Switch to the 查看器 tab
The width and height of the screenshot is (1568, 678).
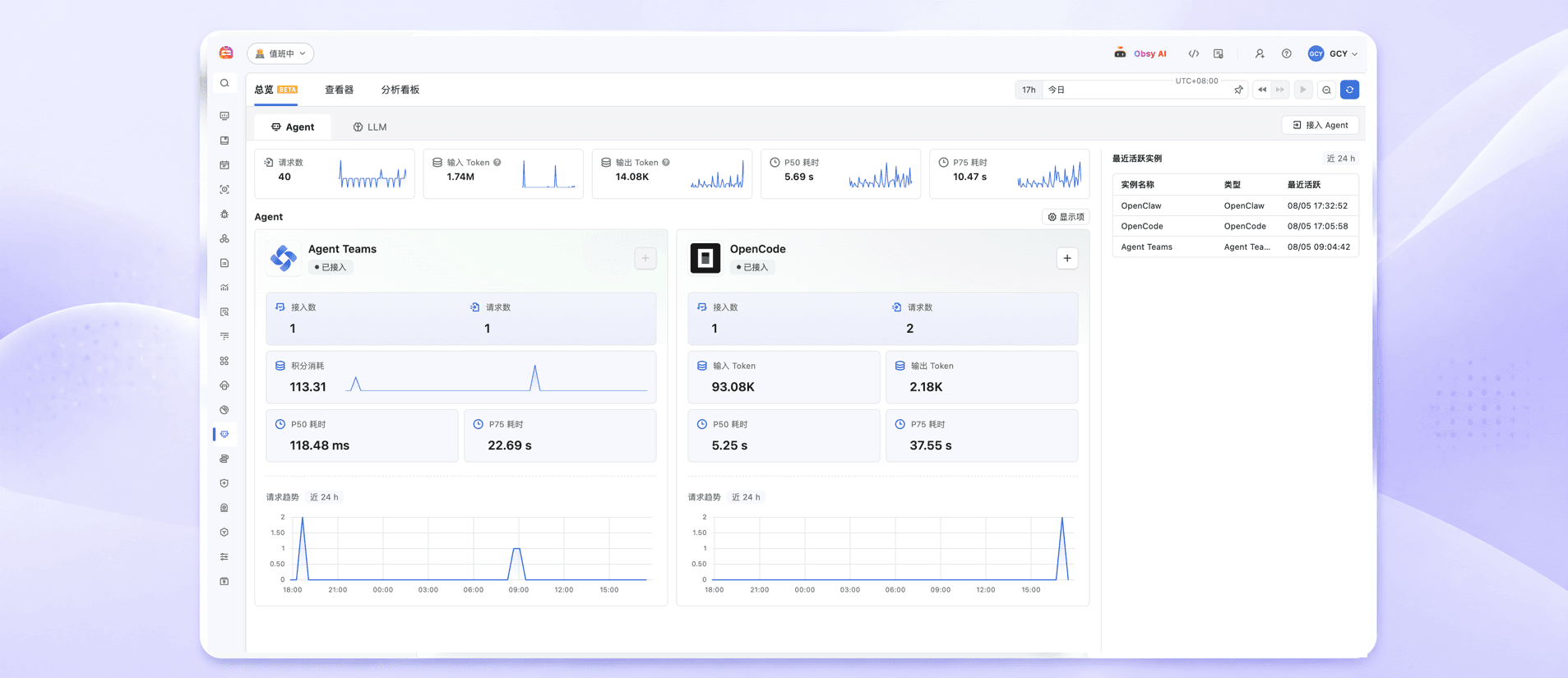click(x=339, y=90)
